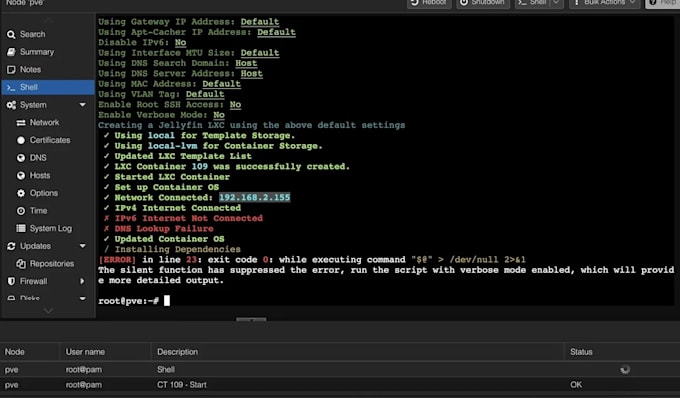
Task: Click the Search magnifier icon in sidebar
Action: pyautogui.click(x=11, y=34)
